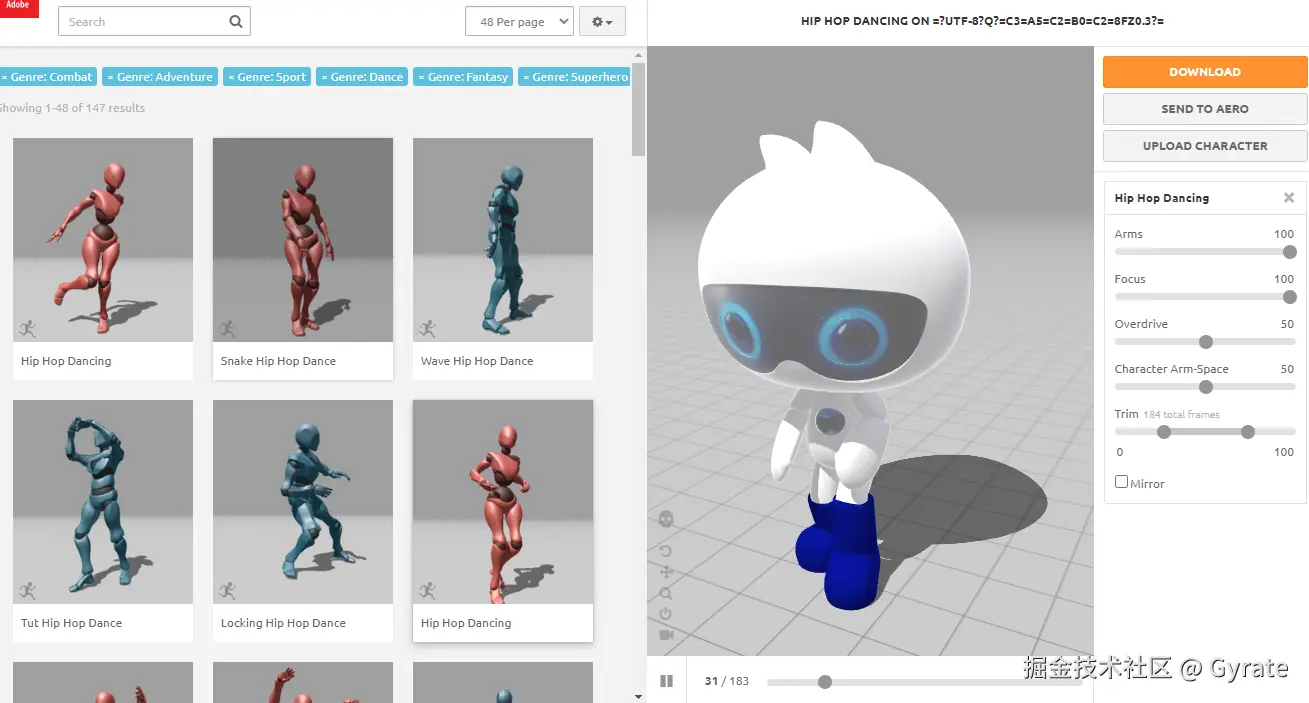The height and width of the screenshot is (703, 1309).
Task: Click the Trim slider end handle
Action: pos(1247,432)
